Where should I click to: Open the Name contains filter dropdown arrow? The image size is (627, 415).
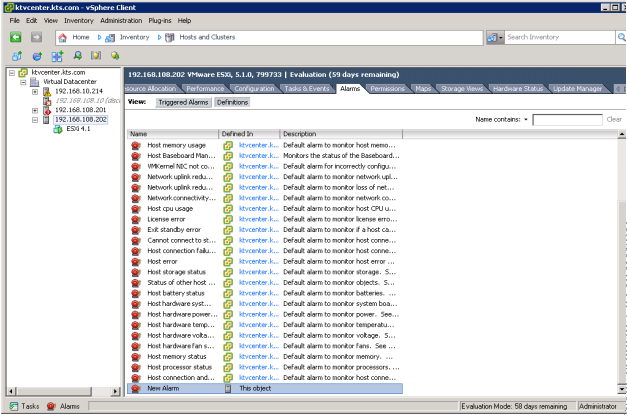526,120
